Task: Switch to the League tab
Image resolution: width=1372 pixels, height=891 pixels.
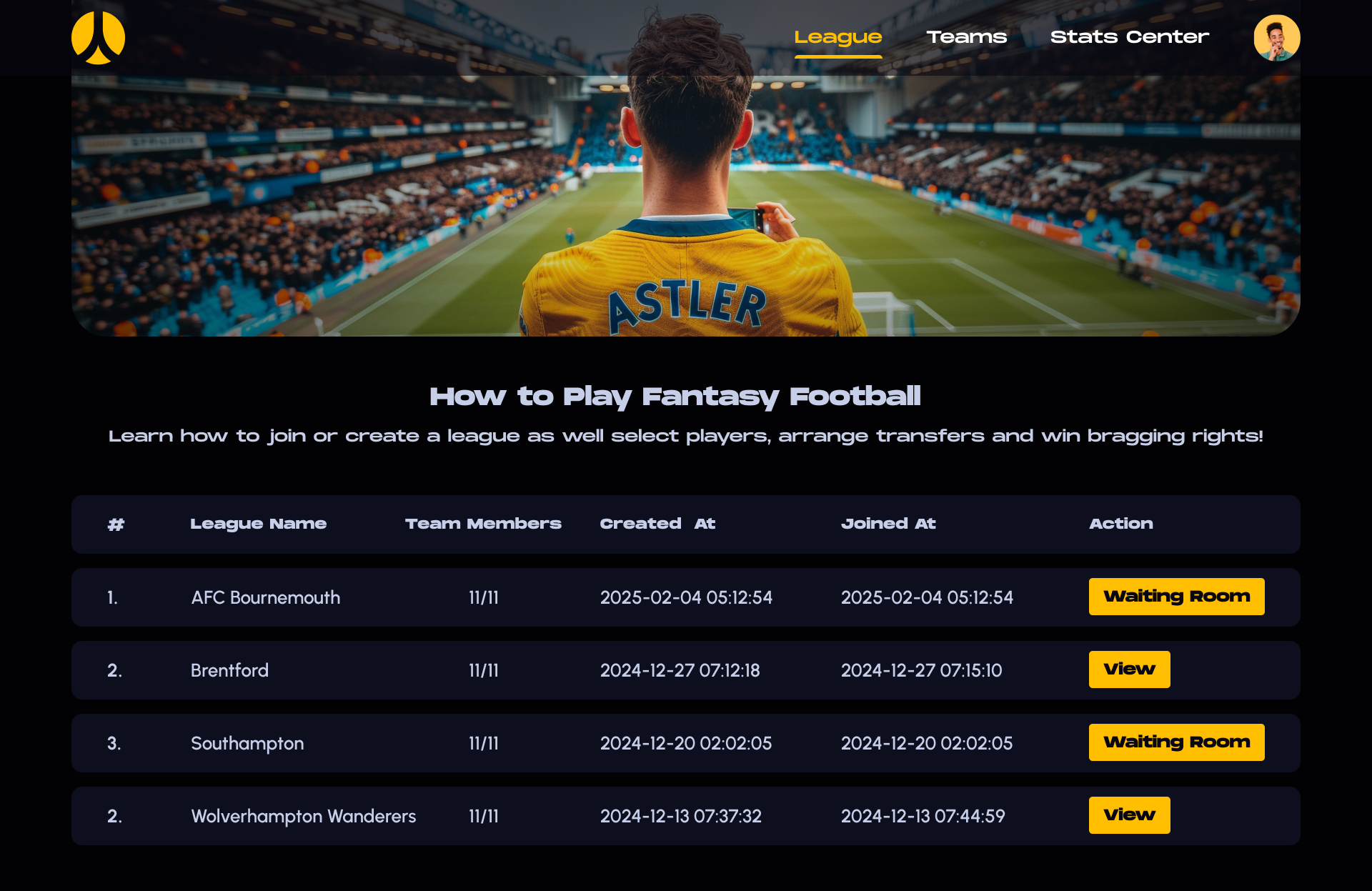Action: (837, 37)
